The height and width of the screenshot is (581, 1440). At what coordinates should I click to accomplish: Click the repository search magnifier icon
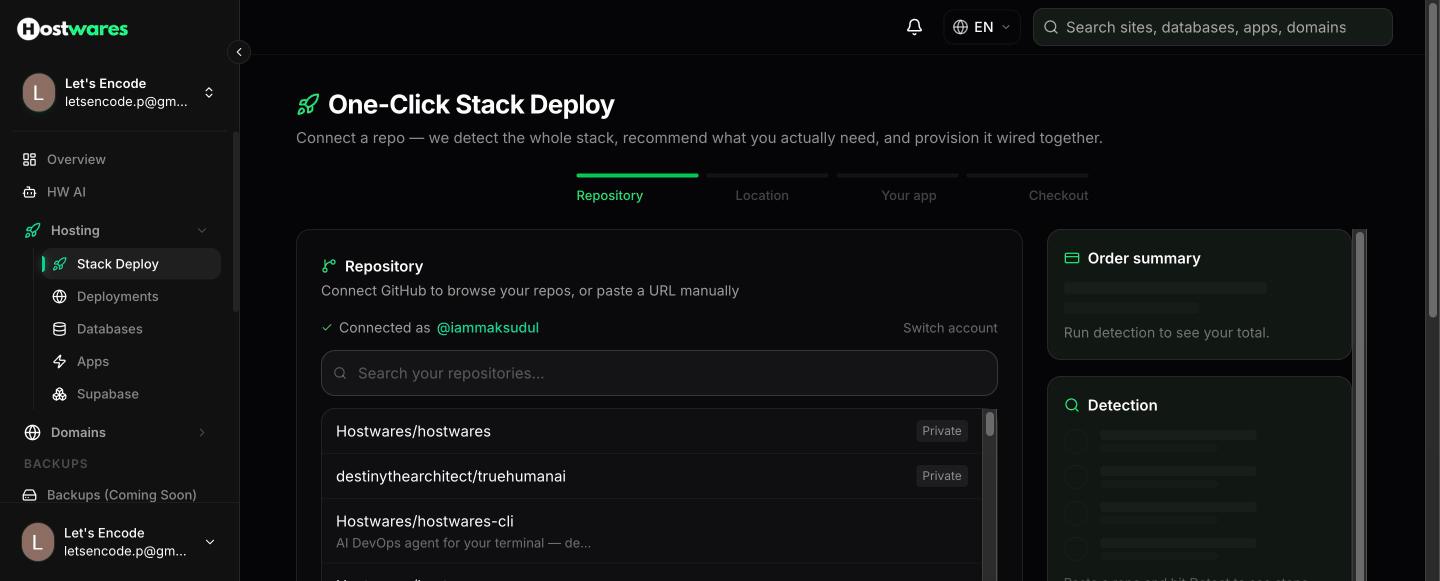(340, 373)
